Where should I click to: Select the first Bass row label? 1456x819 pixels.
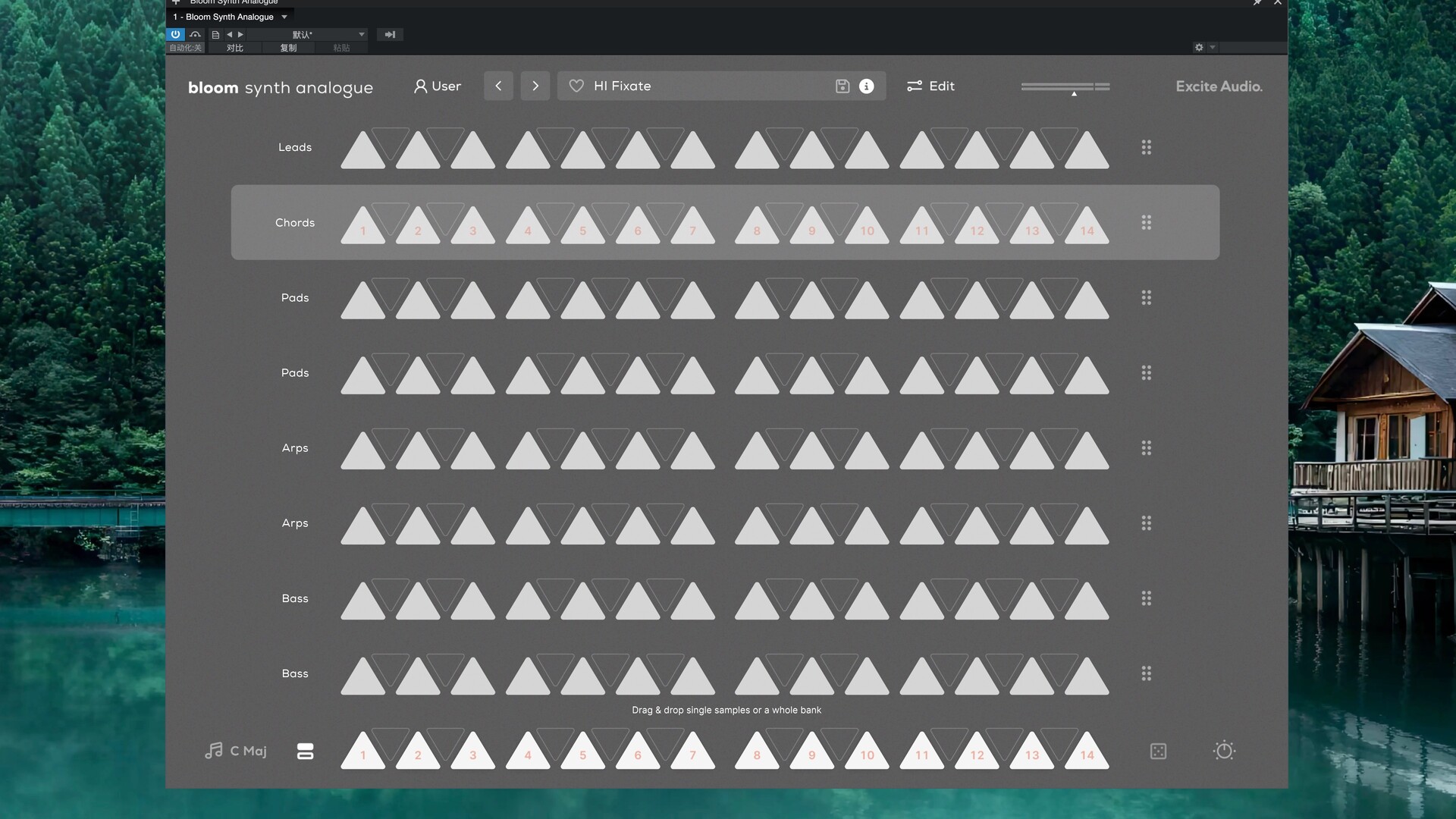pyautogui.click(x=295, y=598)
